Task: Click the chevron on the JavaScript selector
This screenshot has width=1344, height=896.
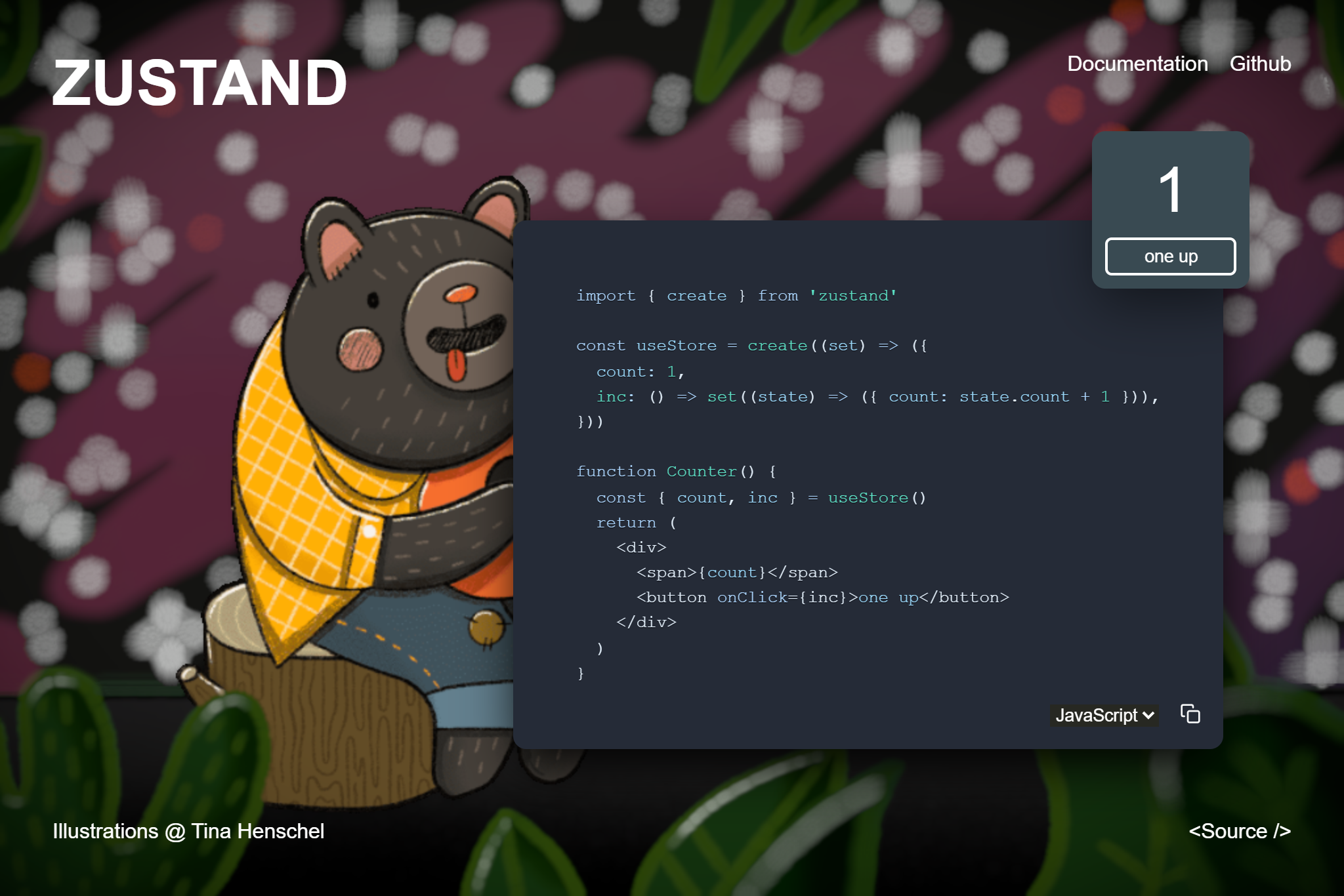Action: click(1147, 716)
